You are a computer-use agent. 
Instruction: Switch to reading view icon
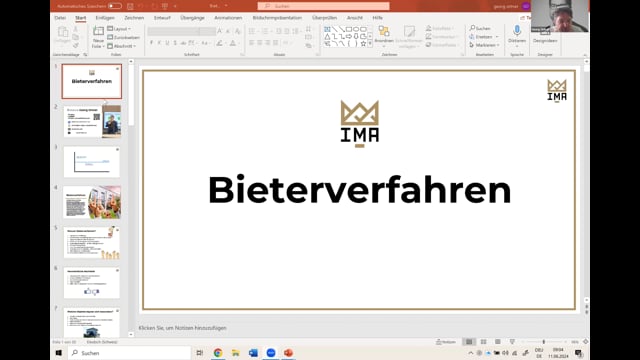pos(498,342)
